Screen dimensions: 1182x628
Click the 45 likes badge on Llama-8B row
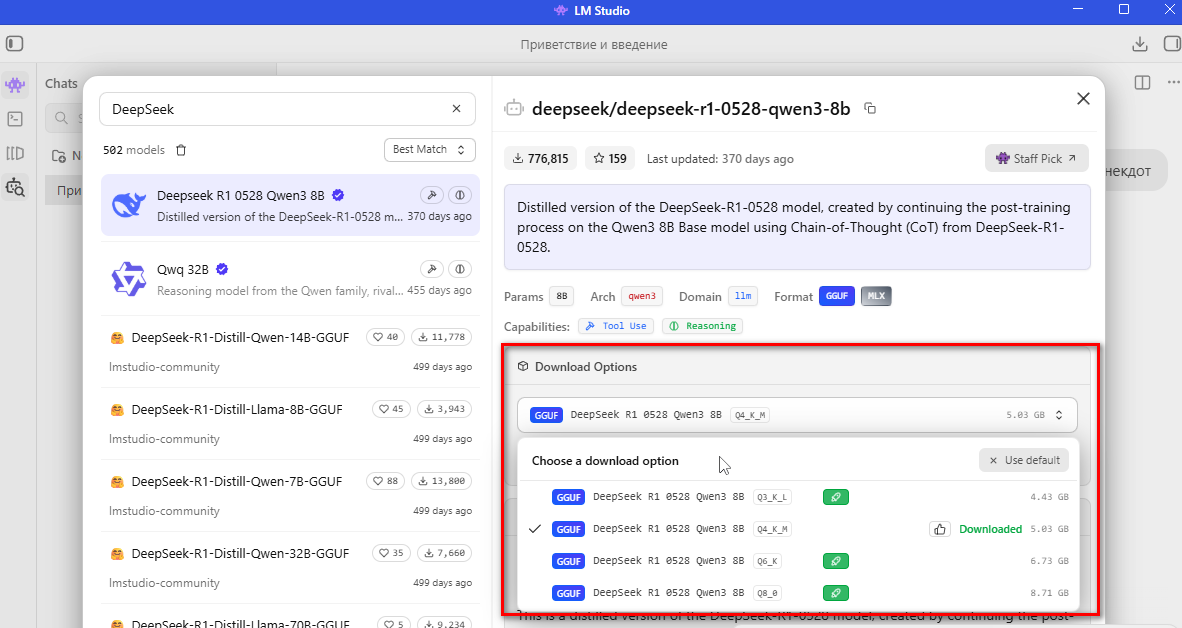[x=390, y=409]
